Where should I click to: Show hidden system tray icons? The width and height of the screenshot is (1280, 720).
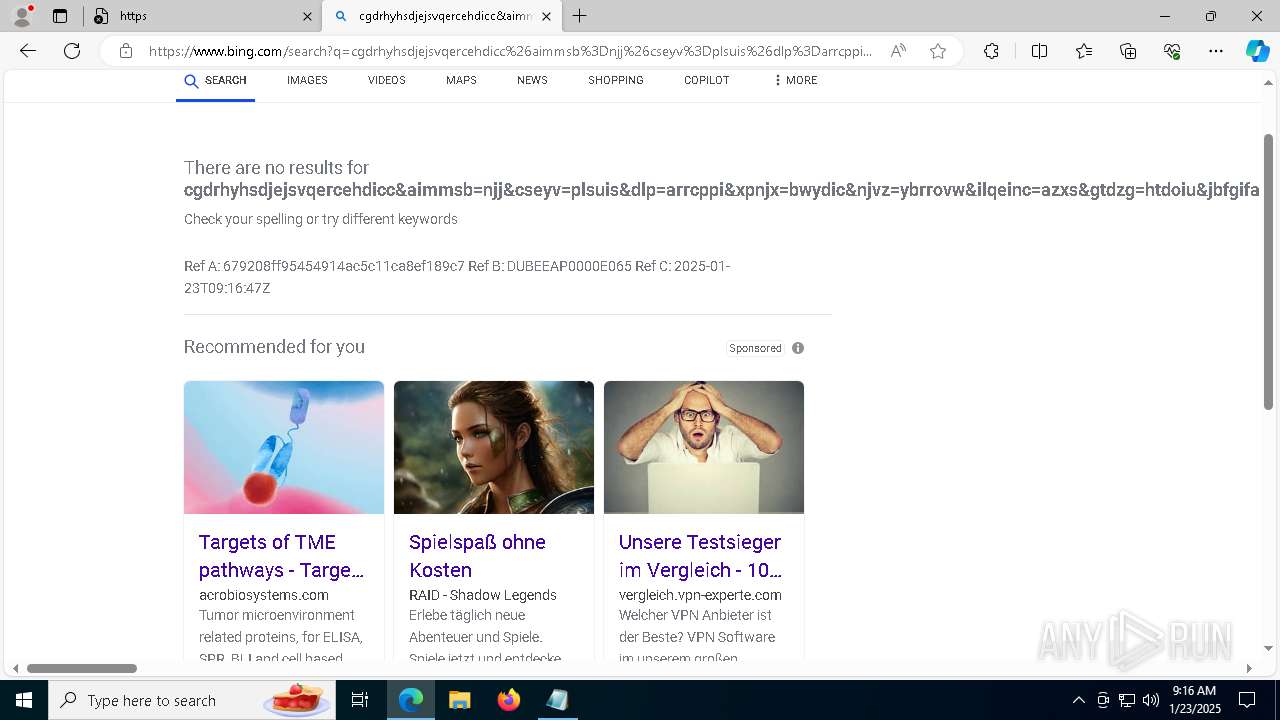tap(1078, 700)
